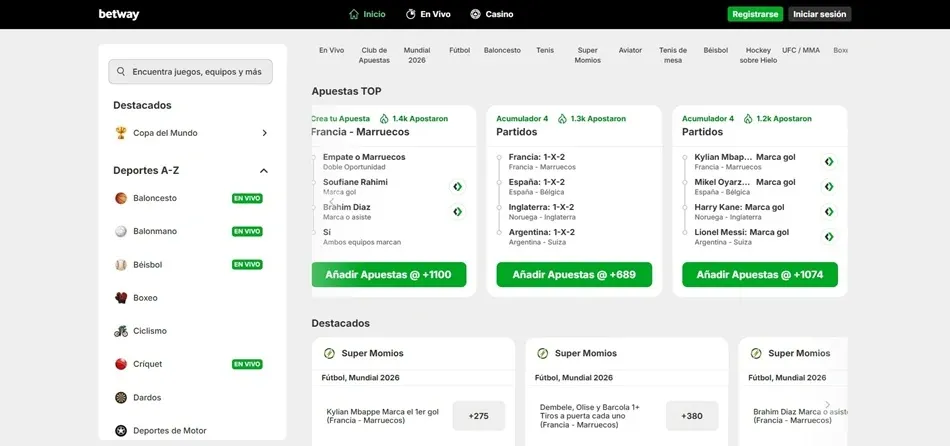950x446 pixels.
Task: Click the +275 odds button
Action: 479,416
